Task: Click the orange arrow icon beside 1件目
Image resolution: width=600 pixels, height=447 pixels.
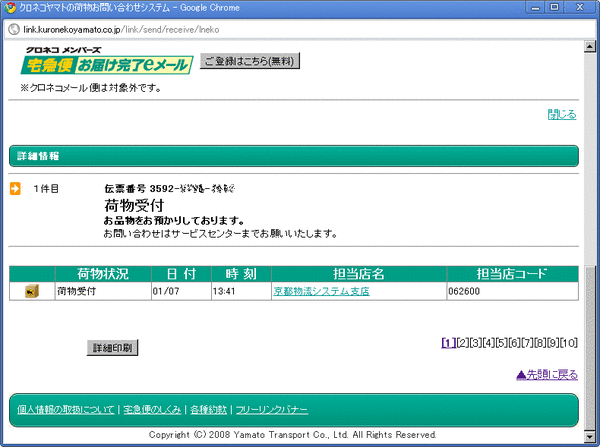Action: pyautogui.click(x=15, y=189)
